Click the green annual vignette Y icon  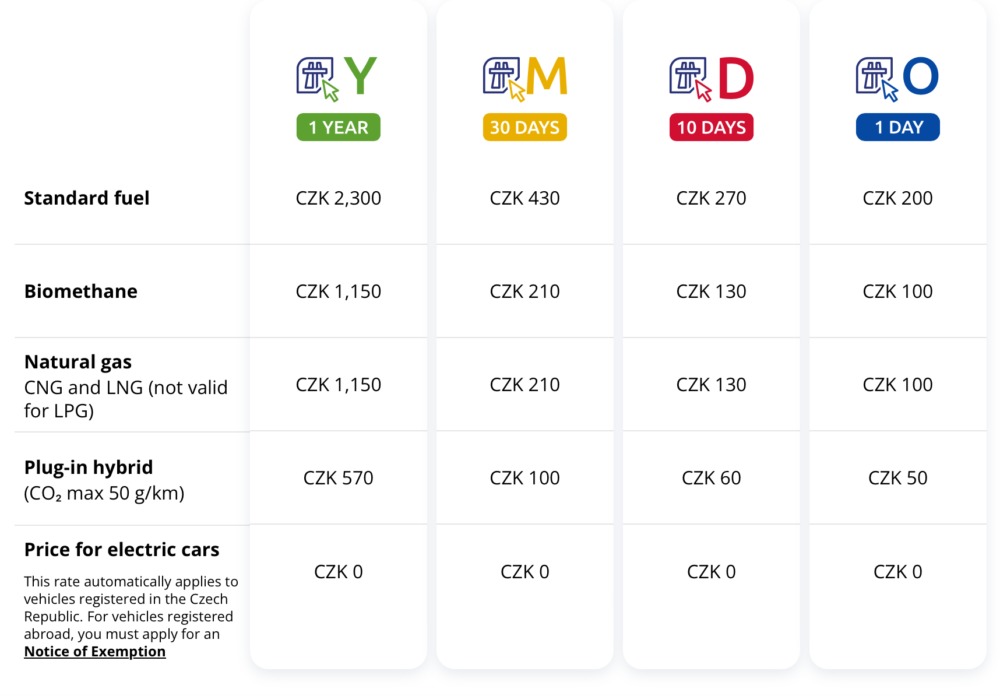tap(338, 78)
